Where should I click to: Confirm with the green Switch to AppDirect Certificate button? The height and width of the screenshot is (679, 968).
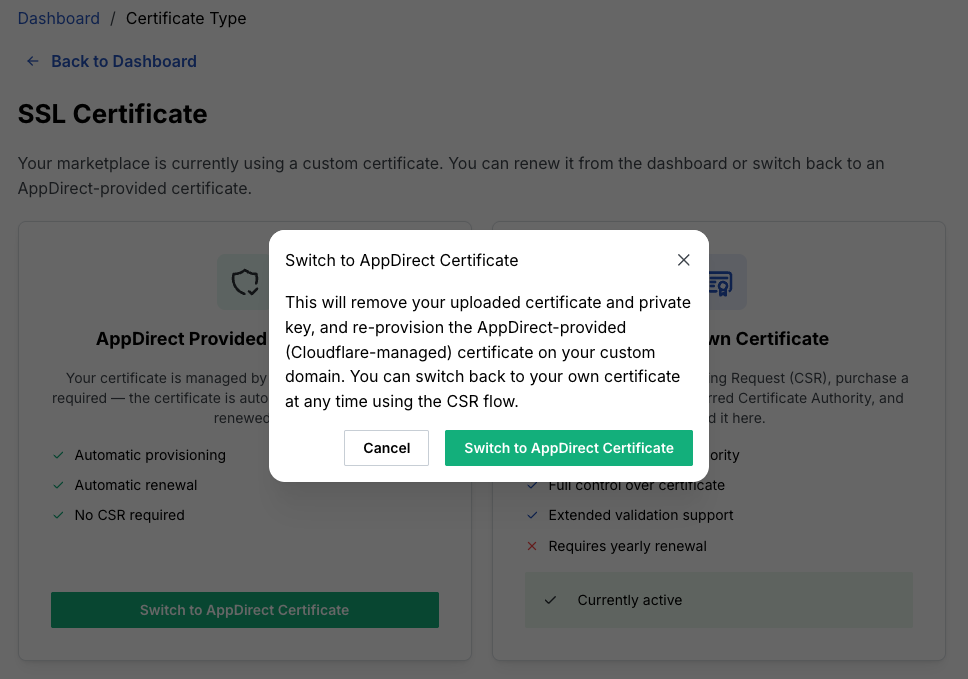point(569,448)
